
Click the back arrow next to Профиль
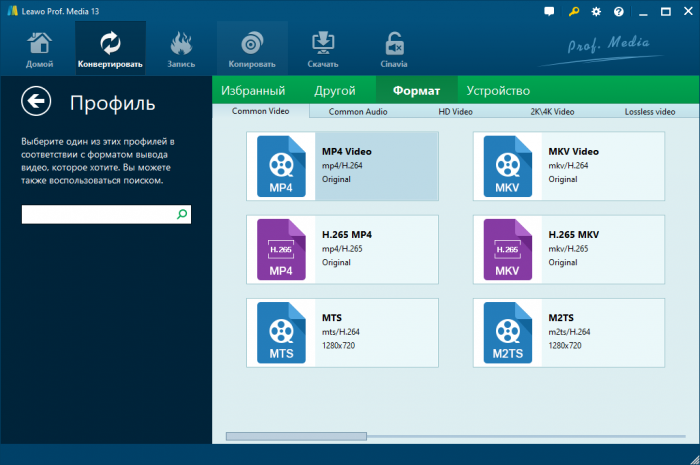coord(37,101)
